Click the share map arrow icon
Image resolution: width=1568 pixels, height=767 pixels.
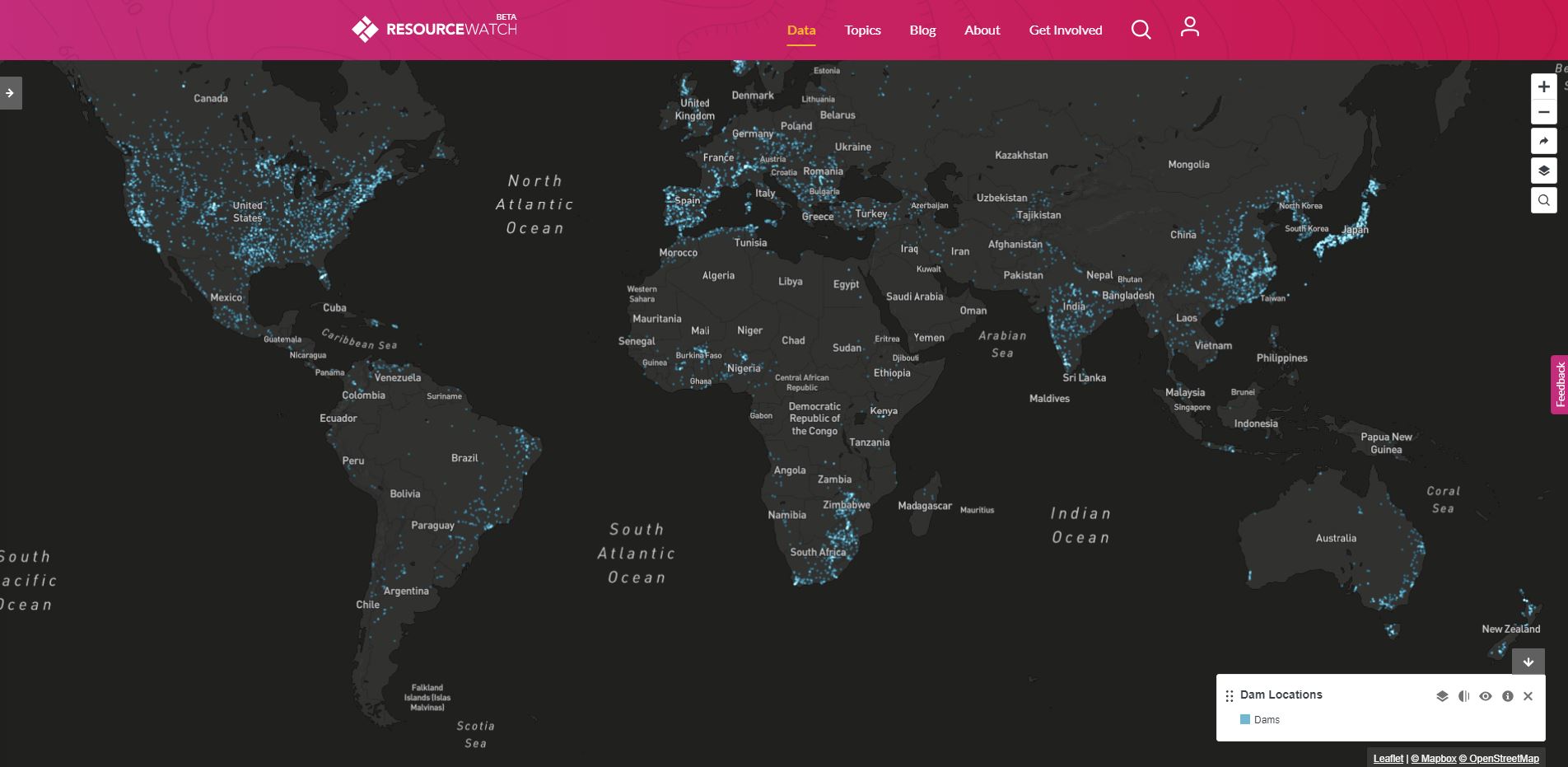(x=1543, y=141)
